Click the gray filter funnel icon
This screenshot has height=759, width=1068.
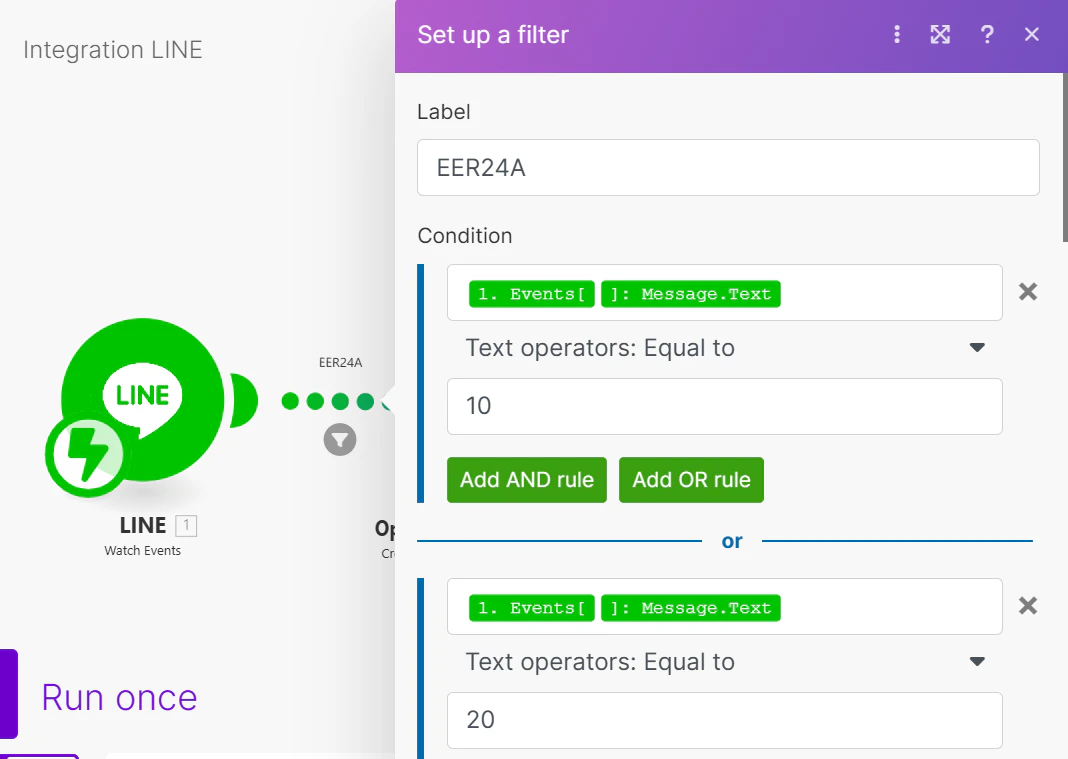340,439
